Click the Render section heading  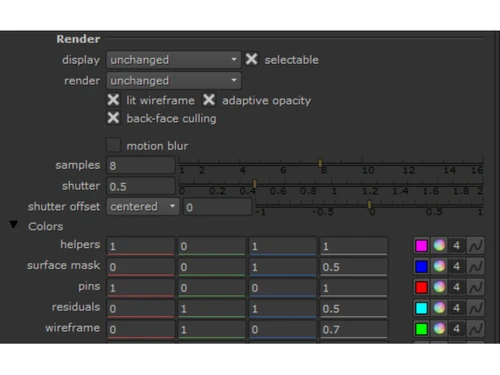click(x=78, y=39)
